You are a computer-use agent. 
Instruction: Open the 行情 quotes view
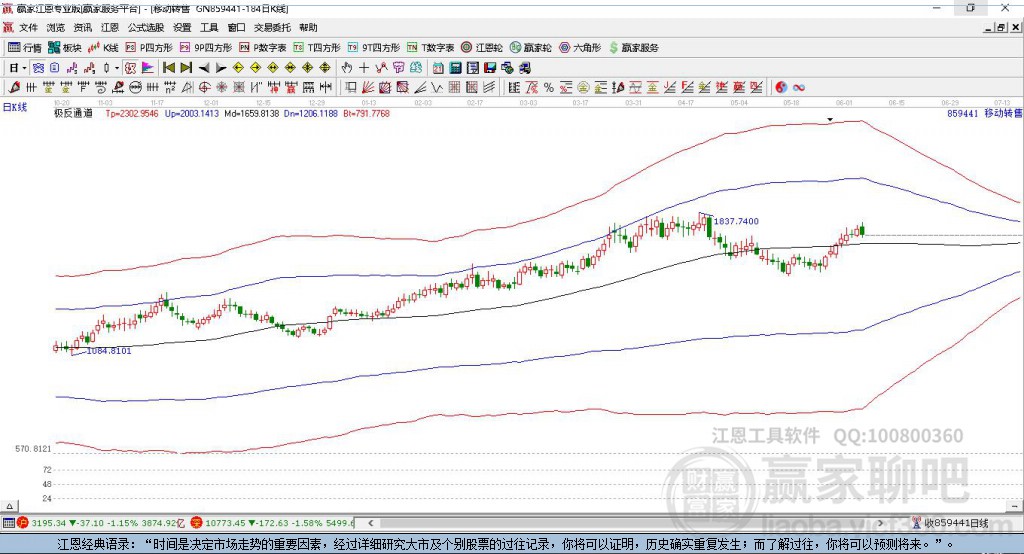(x=25, y=48)
